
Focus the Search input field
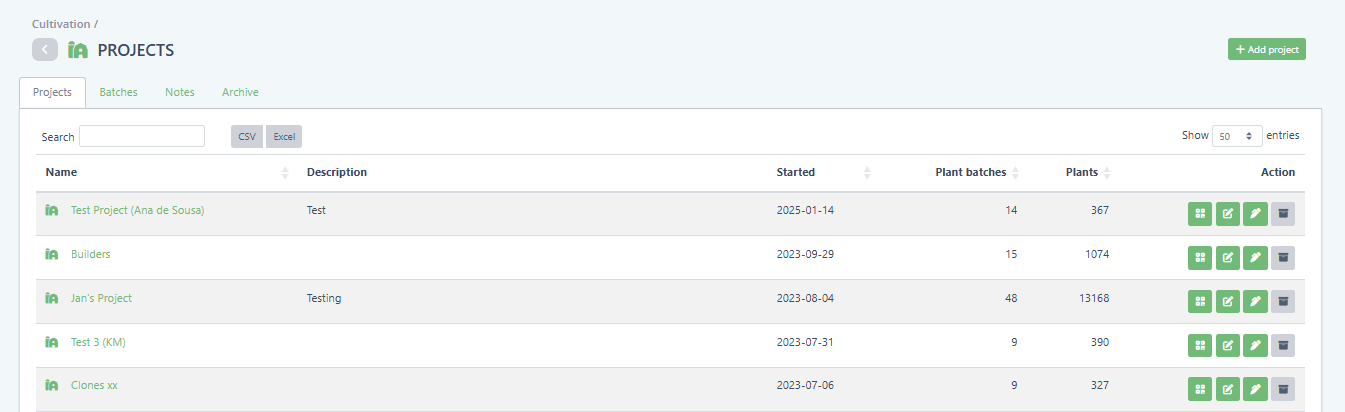[142, 136]
